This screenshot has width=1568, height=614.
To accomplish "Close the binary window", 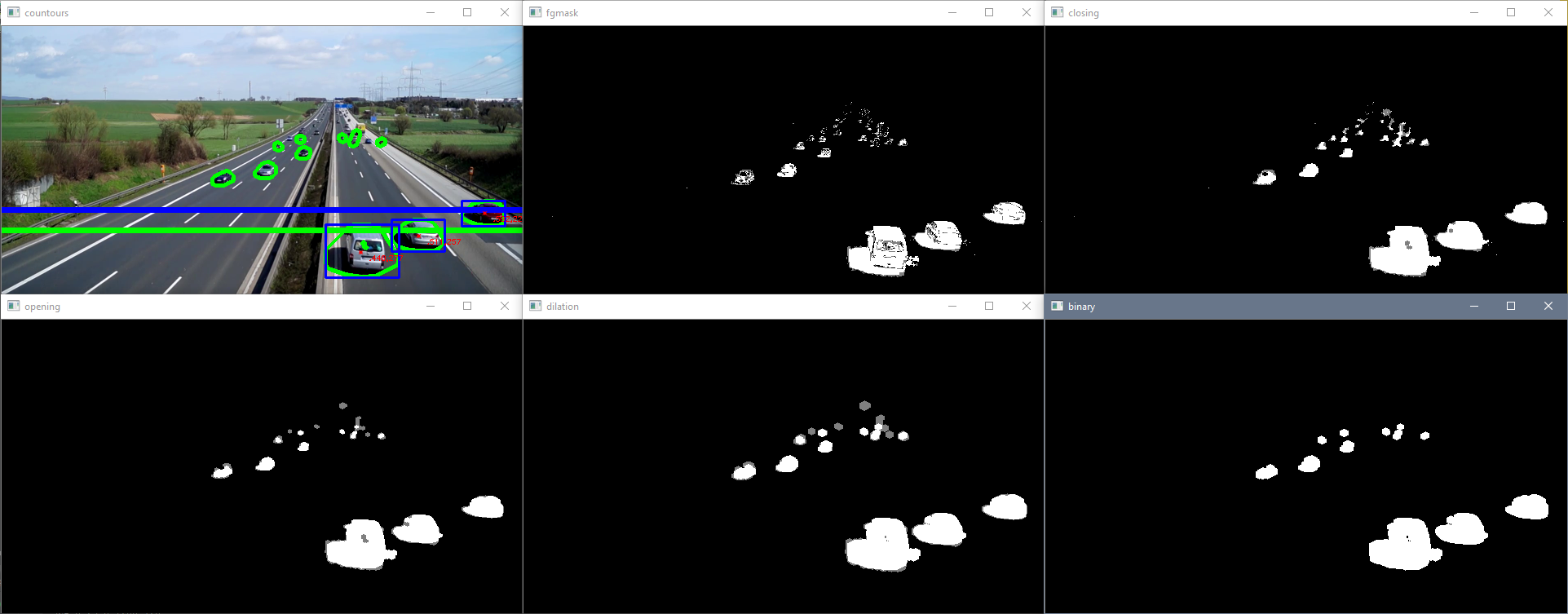I will click(x=1548, y=306).
